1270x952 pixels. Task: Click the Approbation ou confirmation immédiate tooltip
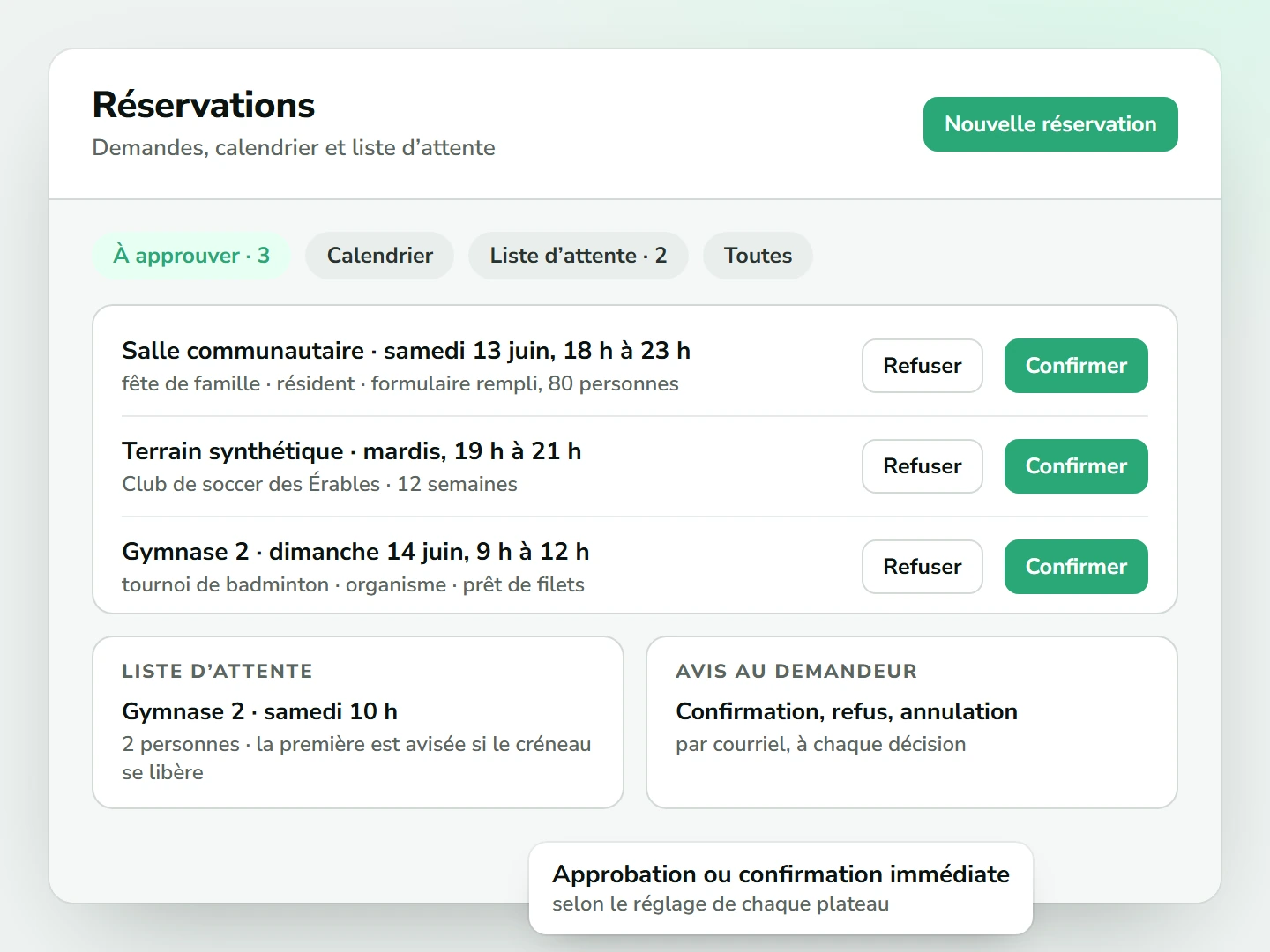coord(781,888)
